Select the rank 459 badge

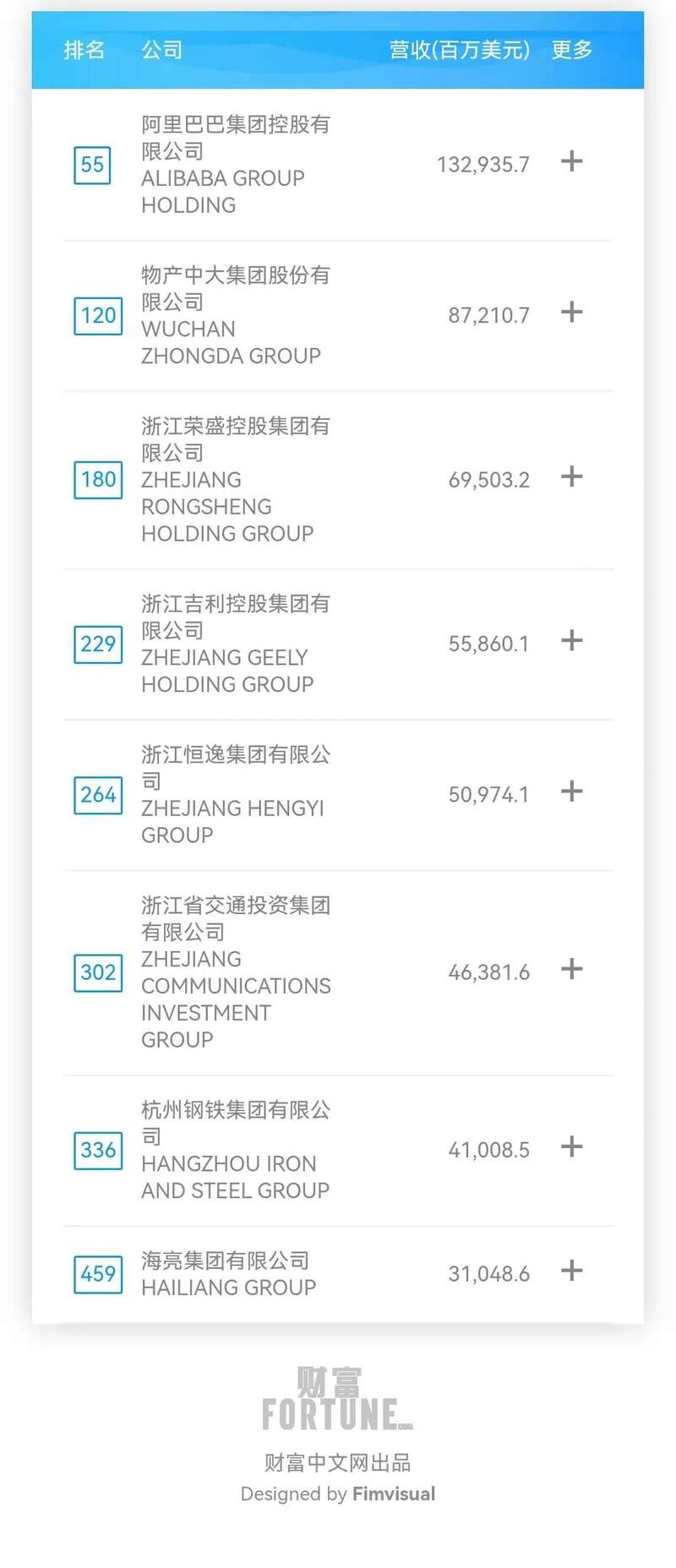click(98, 1273)
